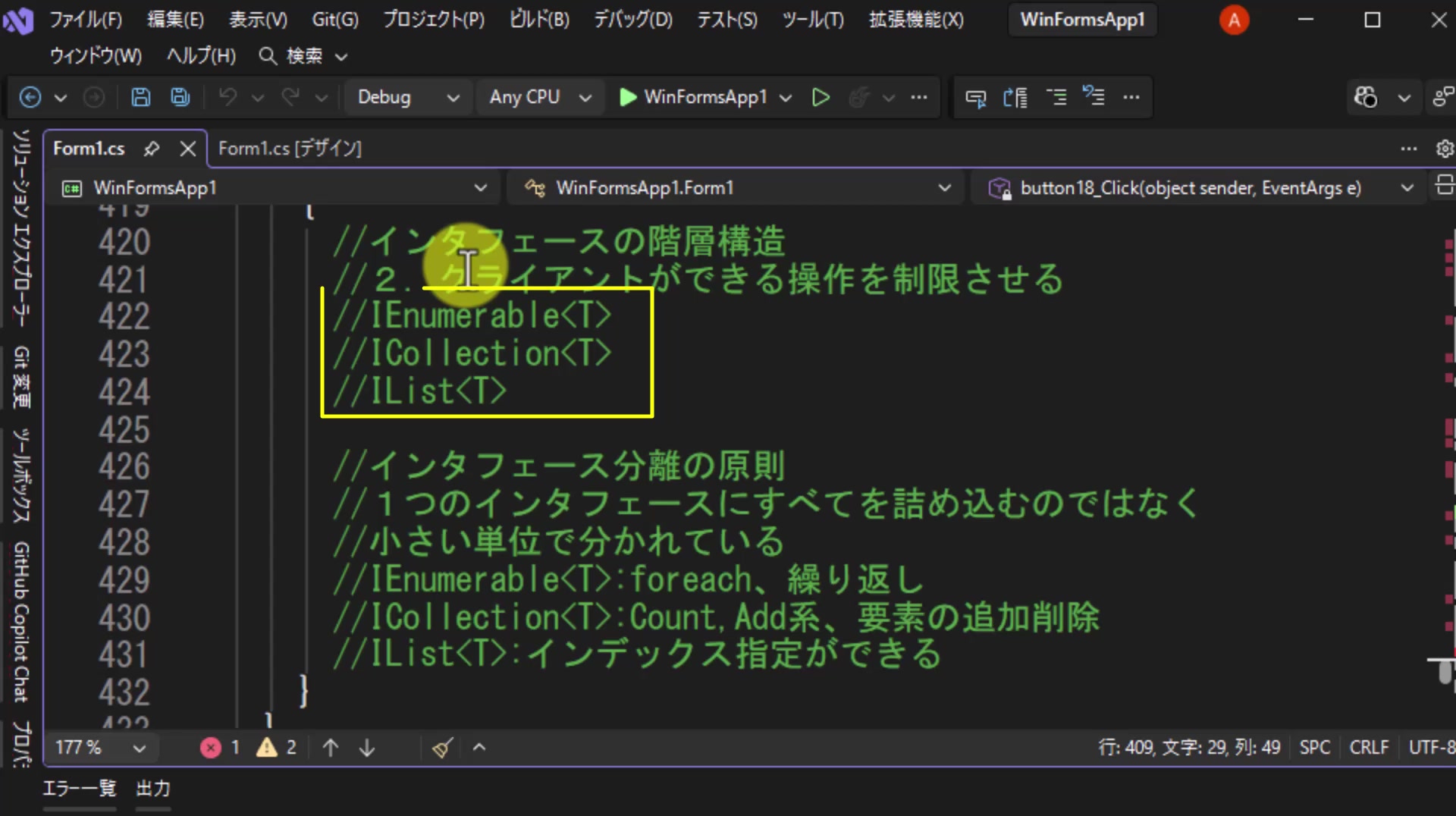The height and width of the screenshot is (816, 1456).
Task: Click the CRLF line ending indicator
Action: (x=1369, y=748)
